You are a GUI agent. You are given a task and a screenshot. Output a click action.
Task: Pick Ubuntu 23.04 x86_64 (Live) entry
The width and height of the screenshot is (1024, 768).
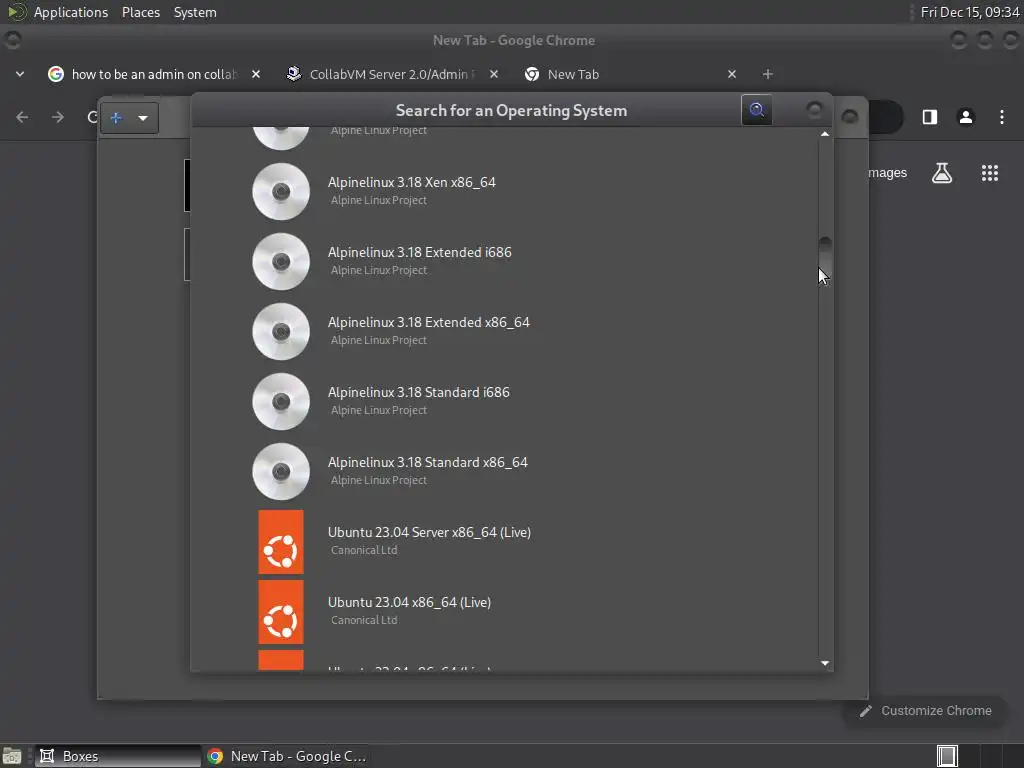tap(504, 611)
